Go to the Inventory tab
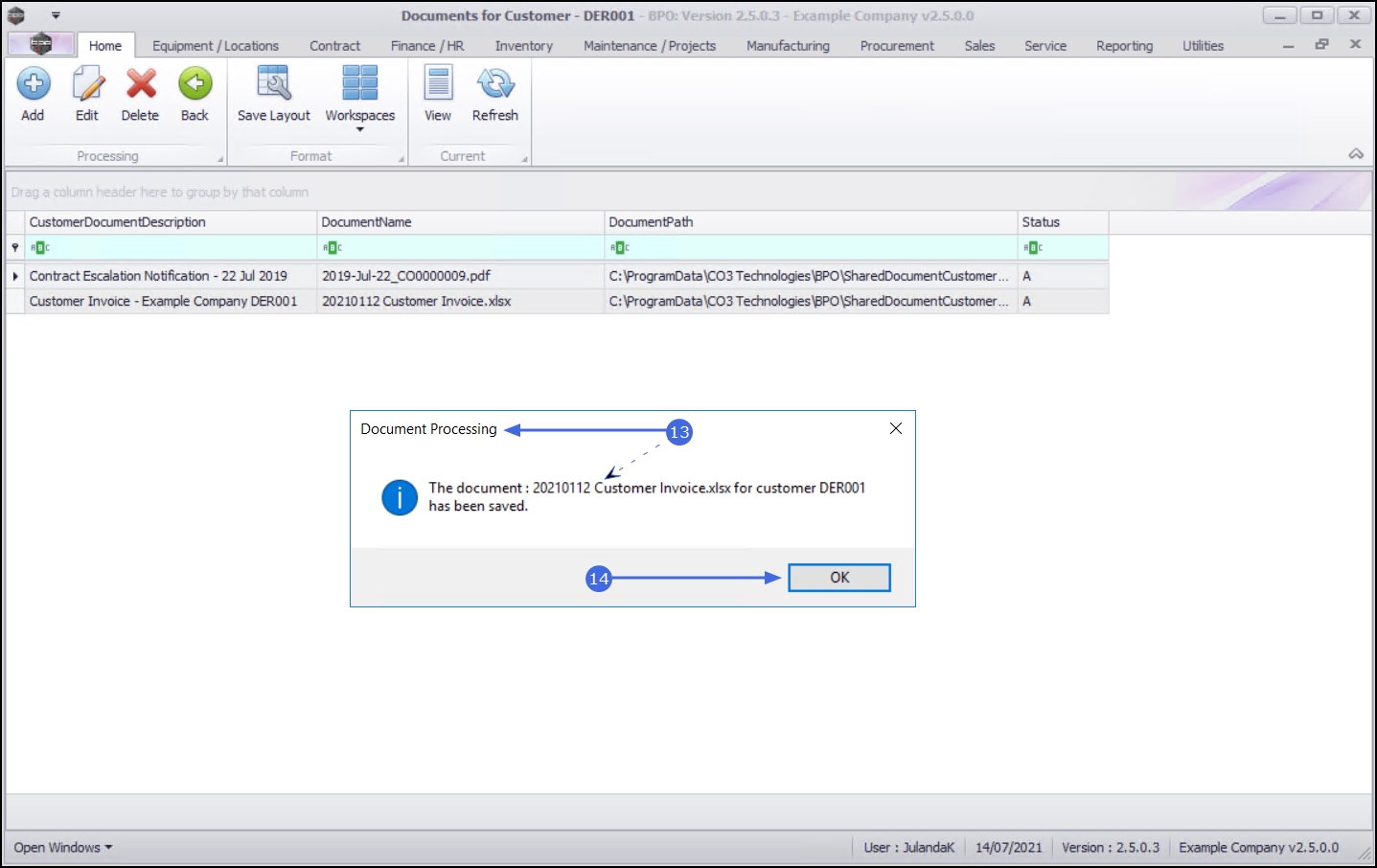The width and height of the screenshot is (1377, 868). 524,45
